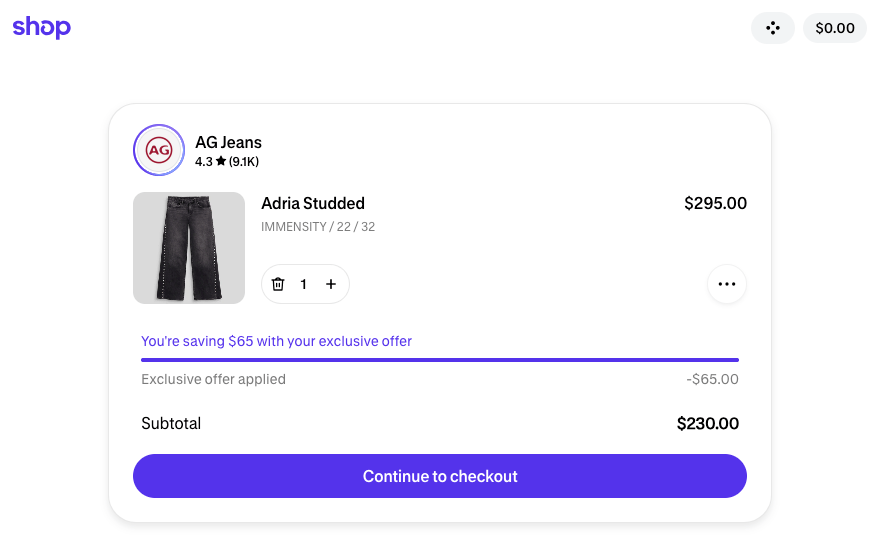Click the IMMENSITY / 22 / 32 variant text
The height and width of the screenshot is (551, 877).
click(x=318, y=227)
